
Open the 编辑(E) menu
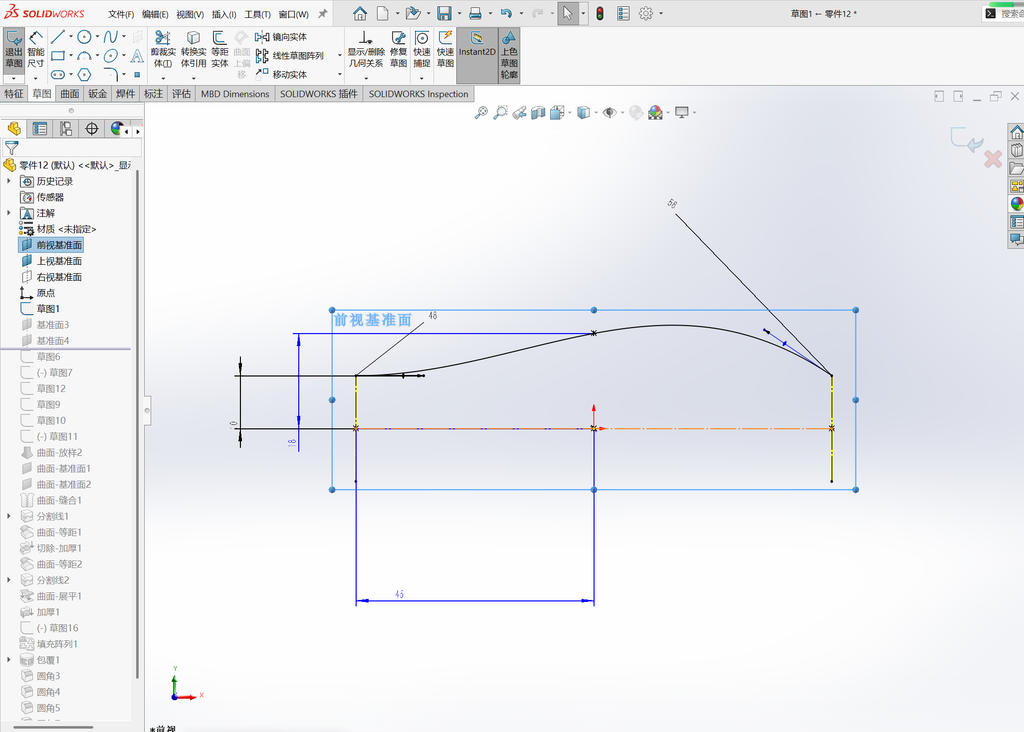pos(155,14)
